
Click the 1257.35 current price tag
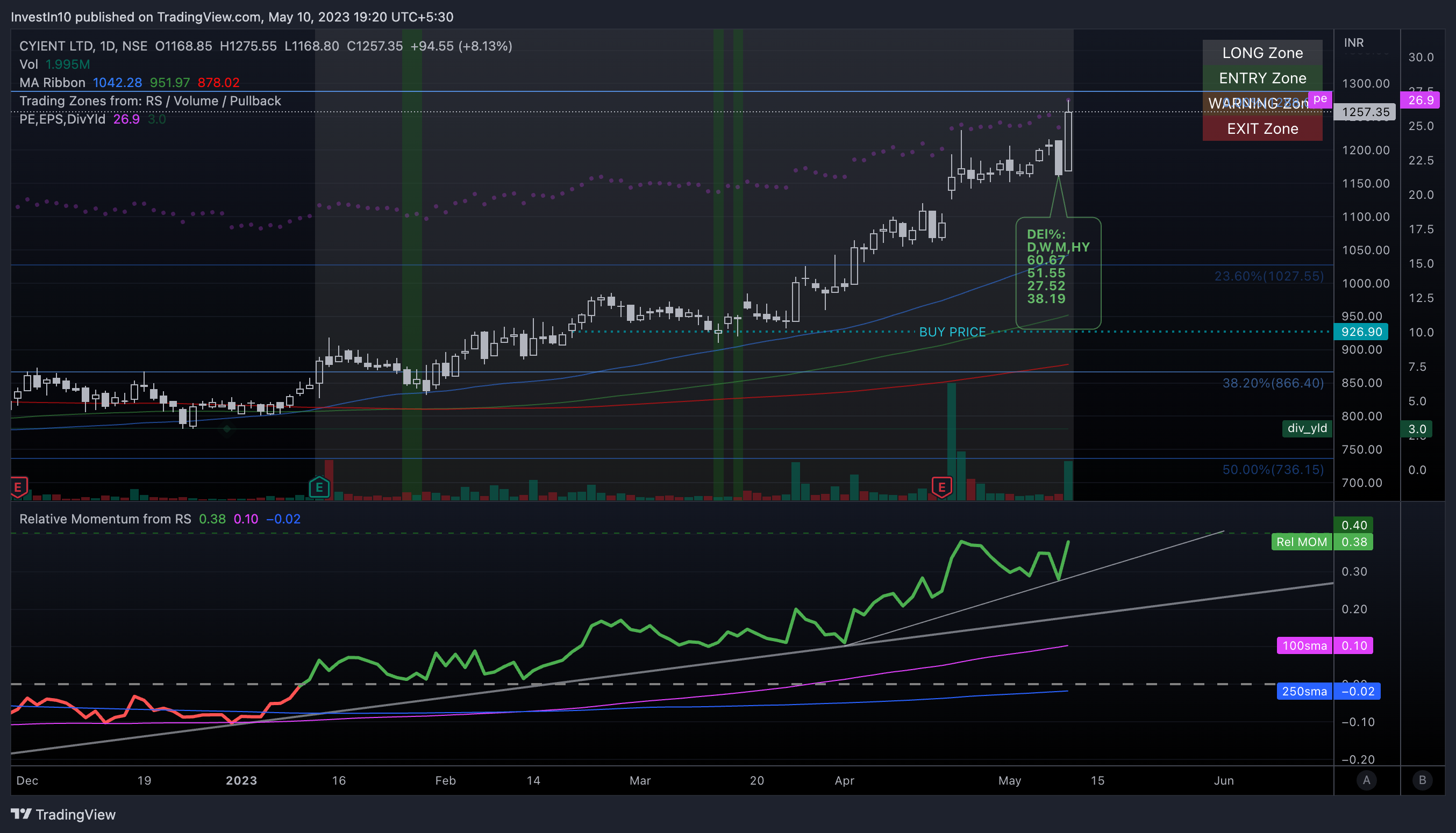point(1365,112)
